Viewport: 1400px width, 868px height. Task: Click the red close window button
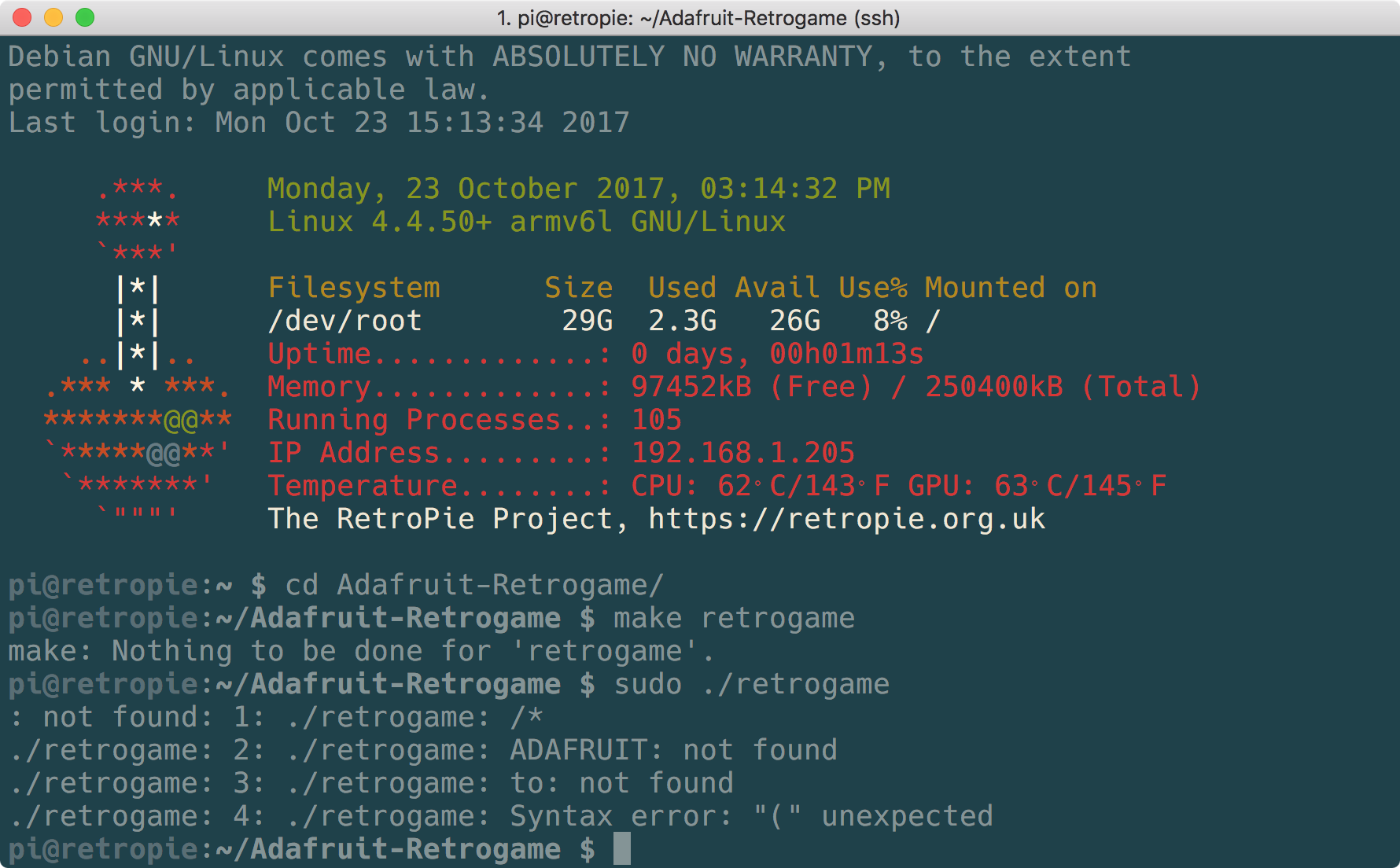click(x=22, y=17)
